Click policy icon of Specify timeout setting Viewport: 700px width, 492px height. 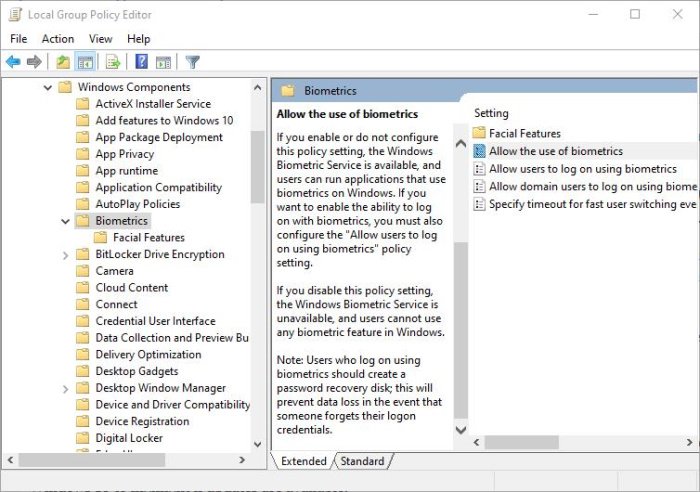click(x=479, y=204)
